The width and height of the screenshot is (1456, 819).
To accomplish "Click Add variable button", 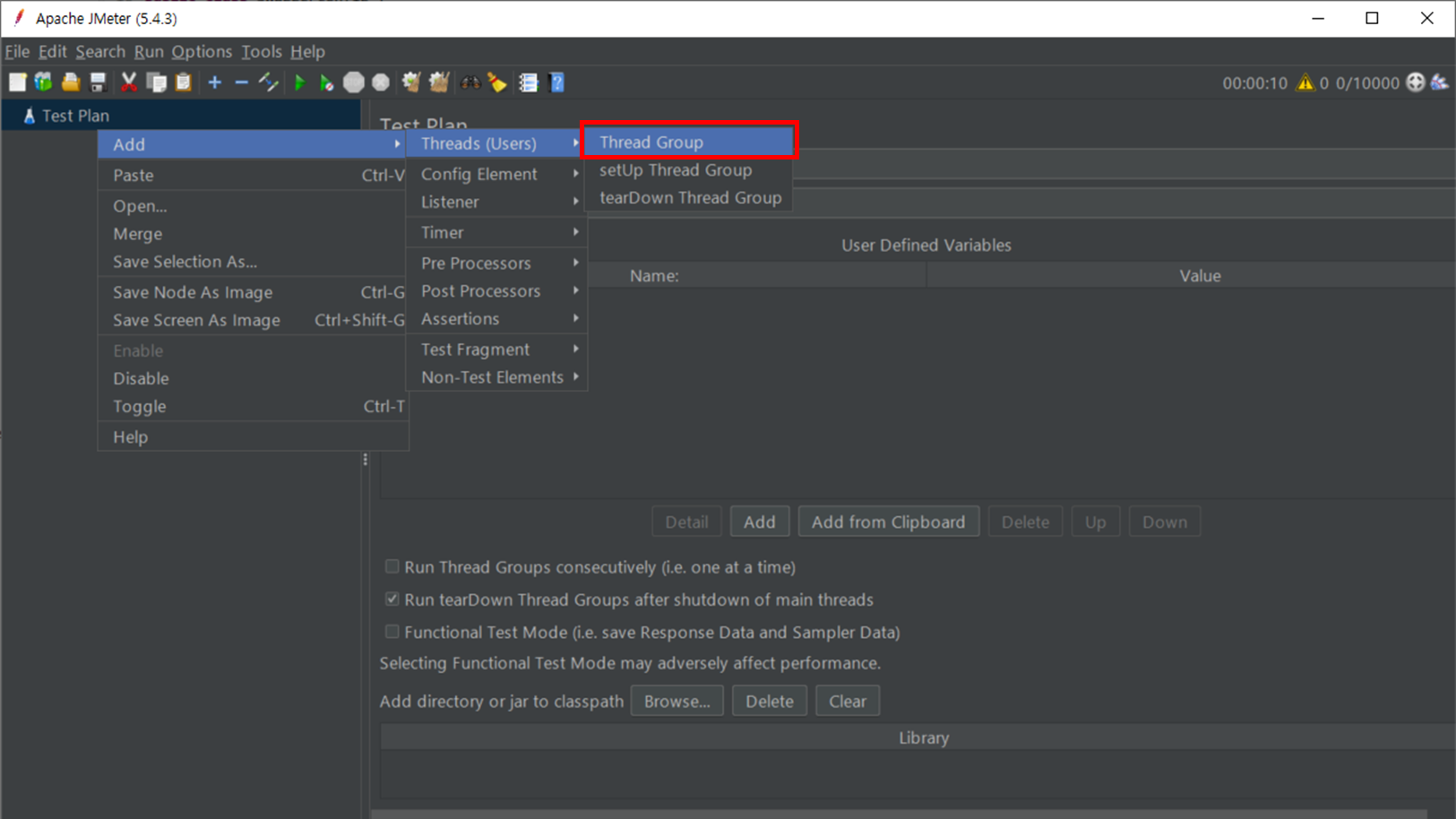I will tap(759, 522).
